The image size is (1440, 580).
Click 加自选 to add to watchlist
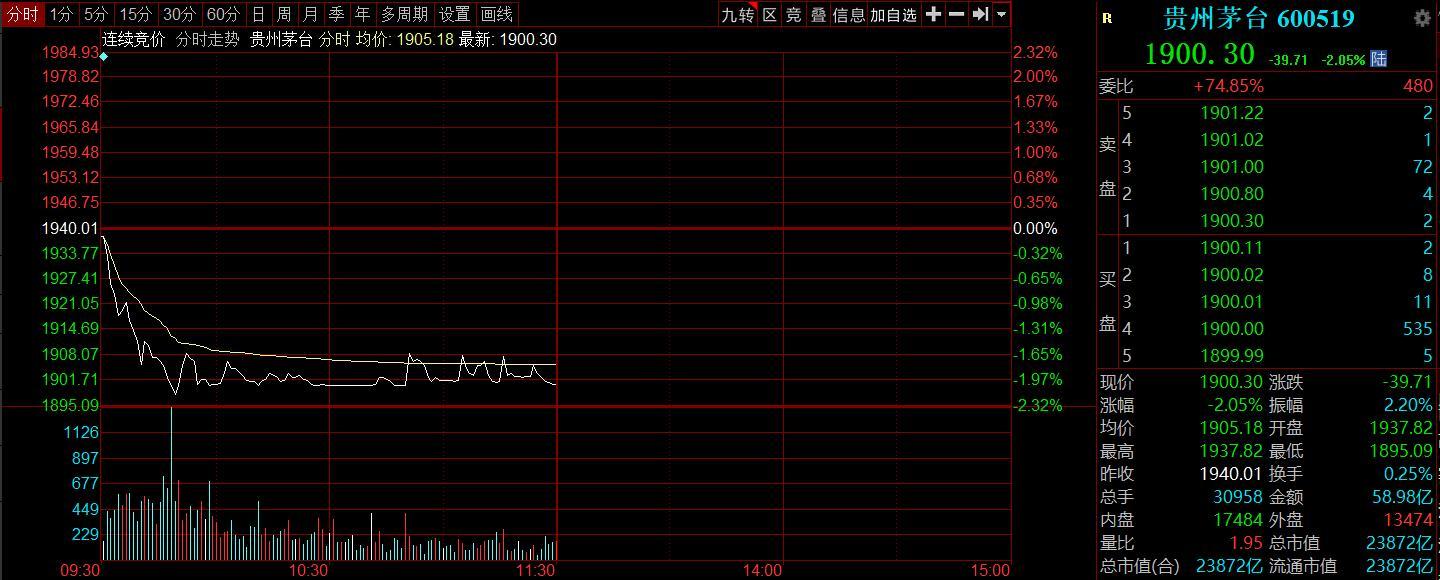[x=894, y=14]
